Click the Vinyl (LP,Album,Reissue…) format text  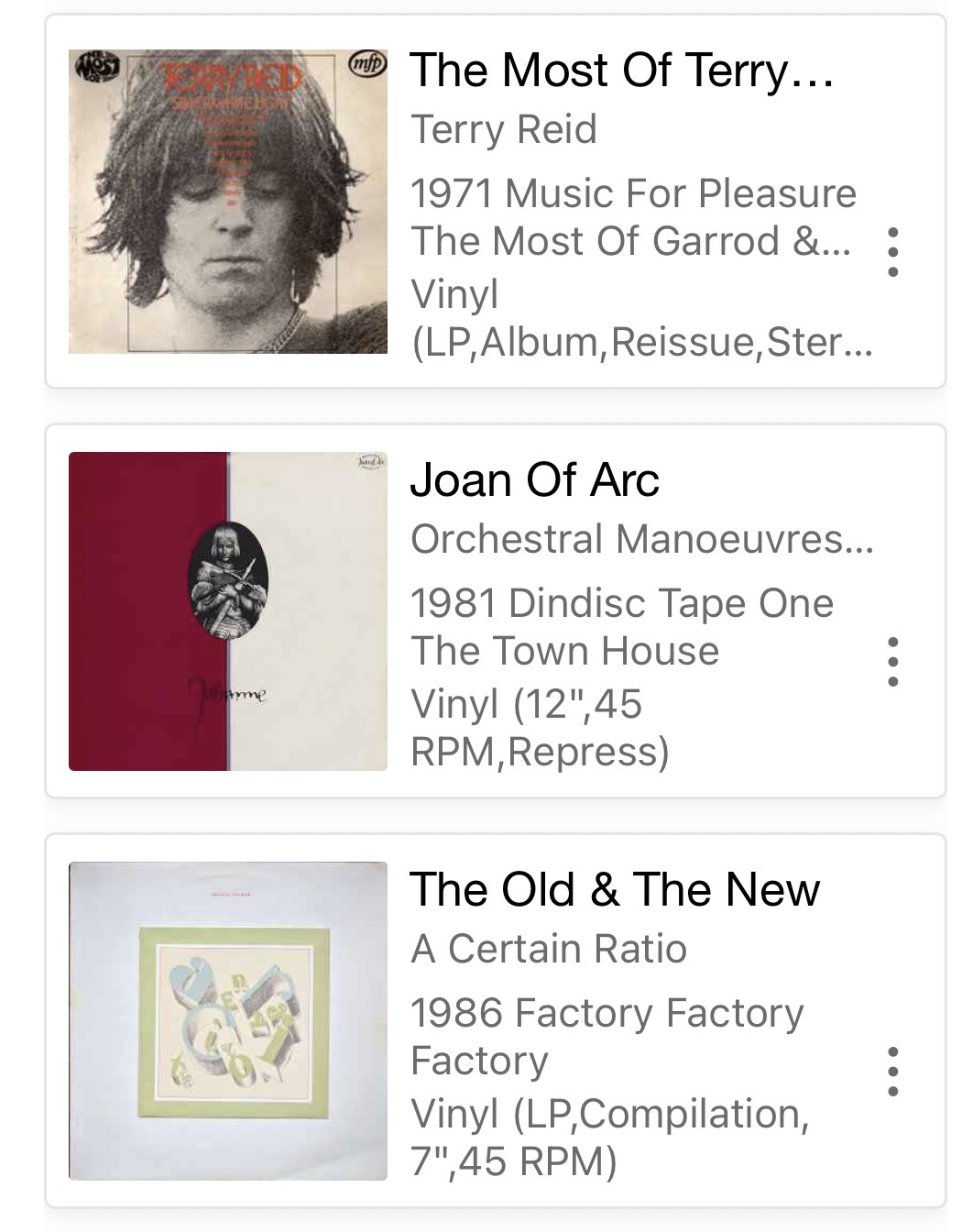pyautogui.click(x=640, y=318)
